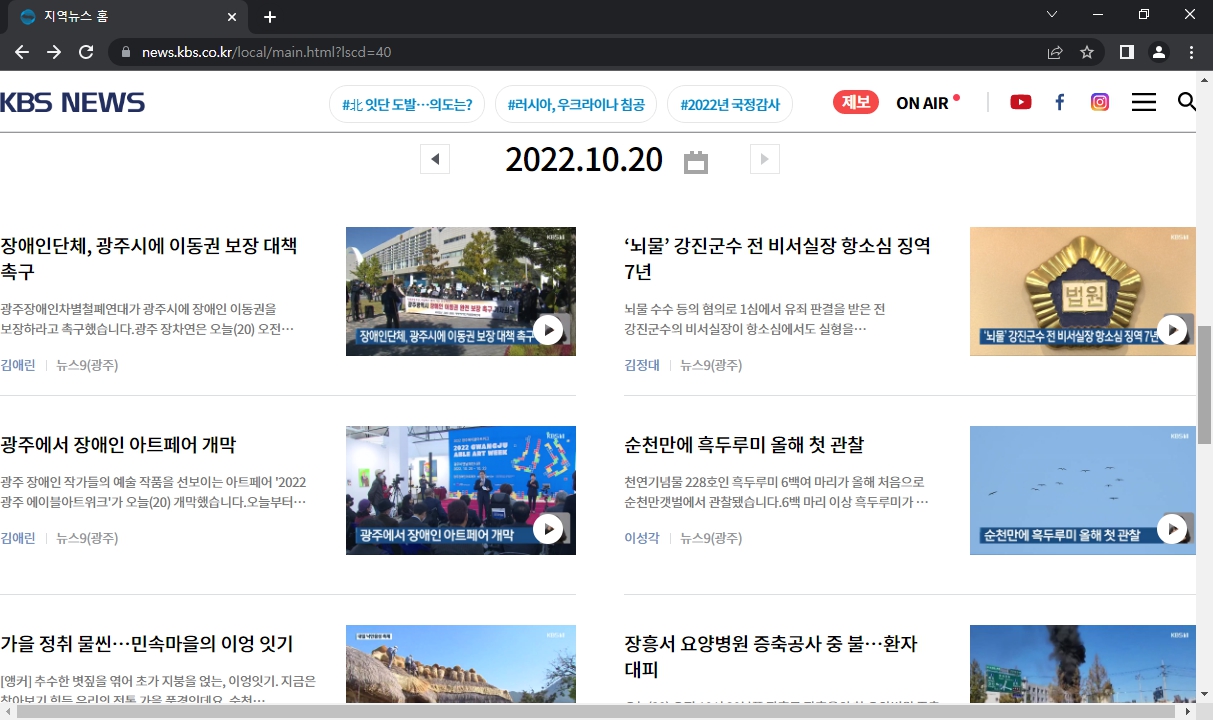The image size is (1213, 720).
Task: Reload the page
Action: pyautogui.click(x=86, y=52)
